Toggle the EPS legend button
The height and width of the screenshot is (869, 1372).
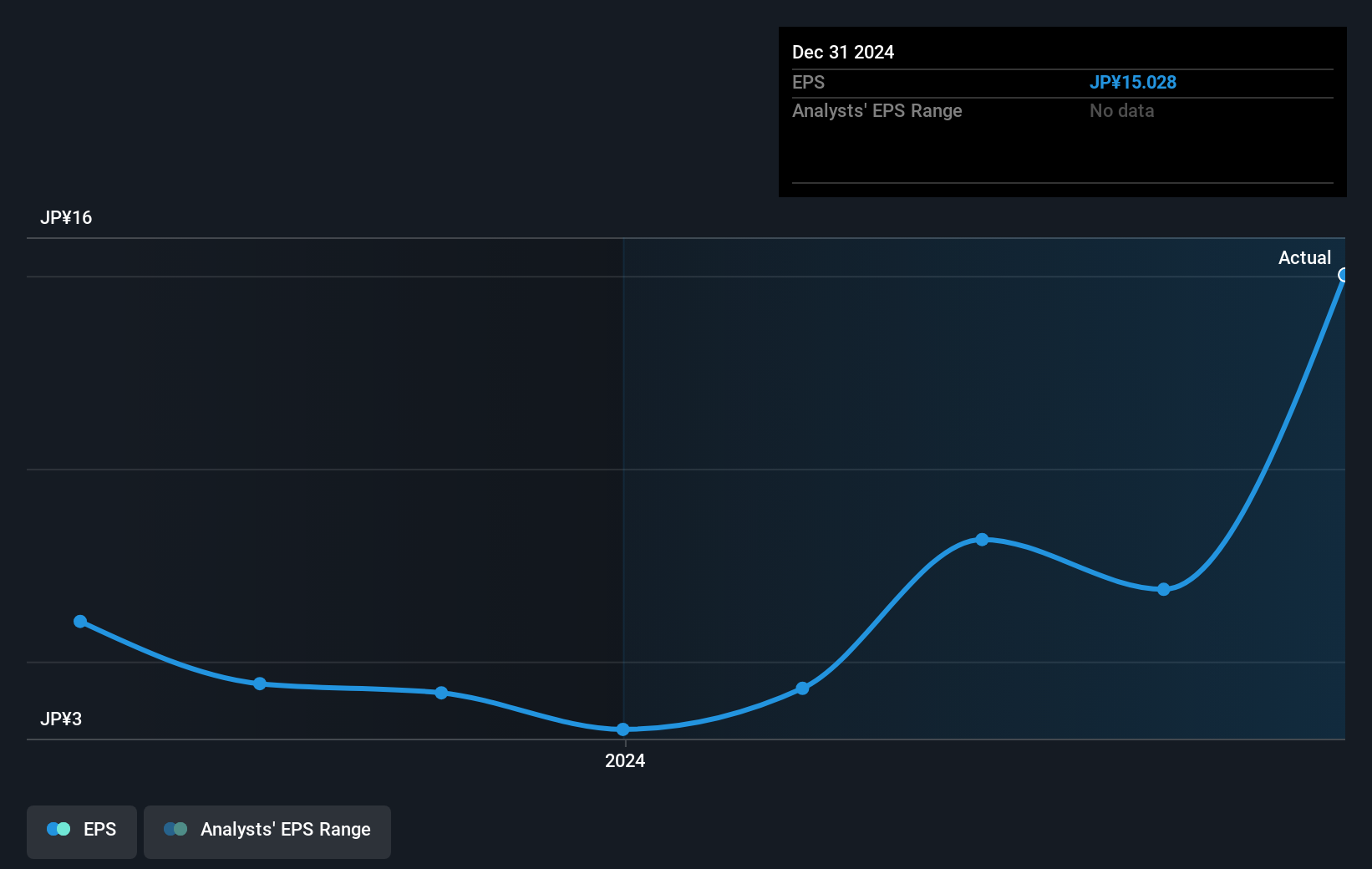point(82,831)
